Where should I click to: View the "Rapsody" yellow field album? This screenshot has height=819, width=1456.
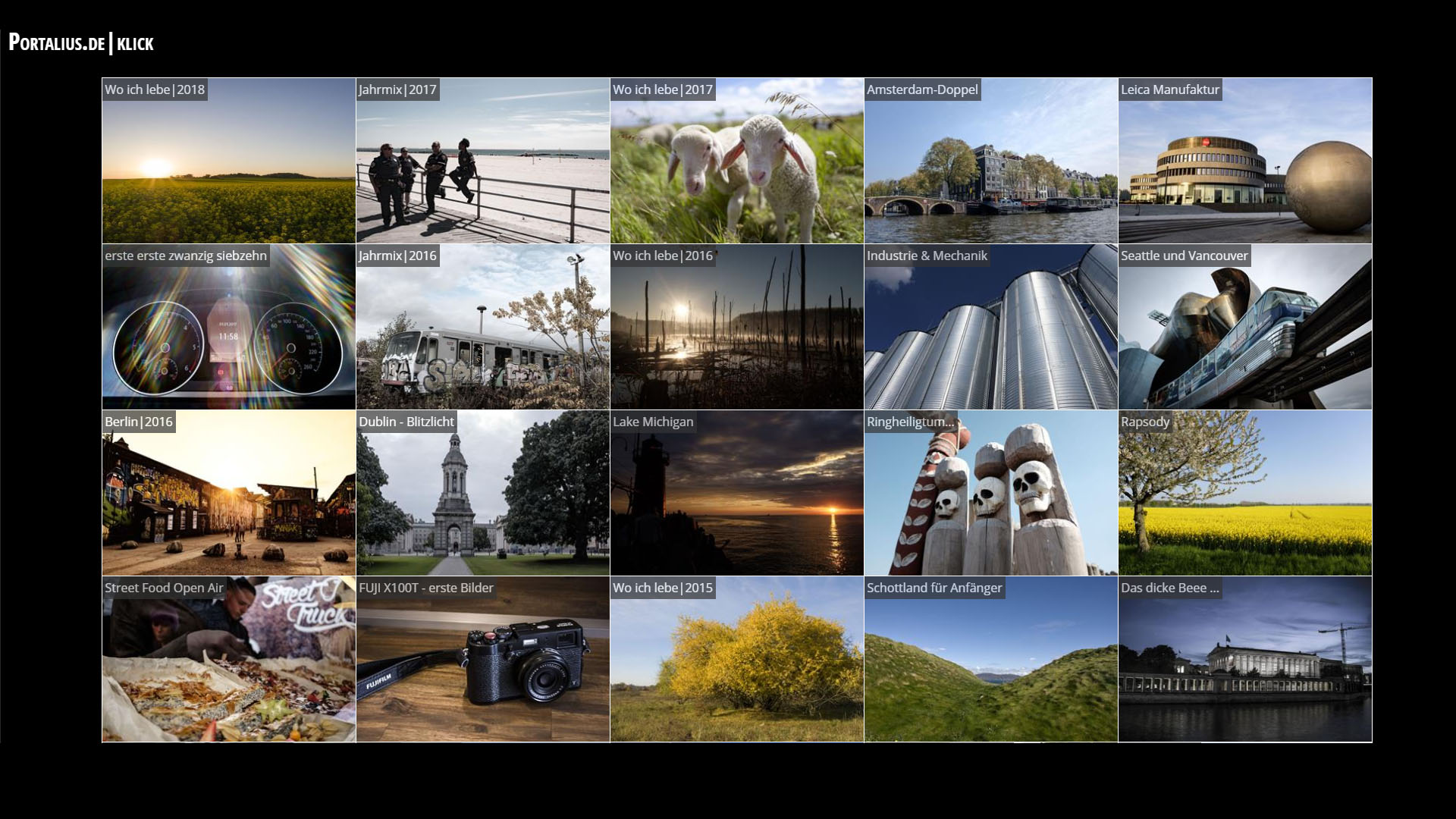click(x=1244, y=493)
